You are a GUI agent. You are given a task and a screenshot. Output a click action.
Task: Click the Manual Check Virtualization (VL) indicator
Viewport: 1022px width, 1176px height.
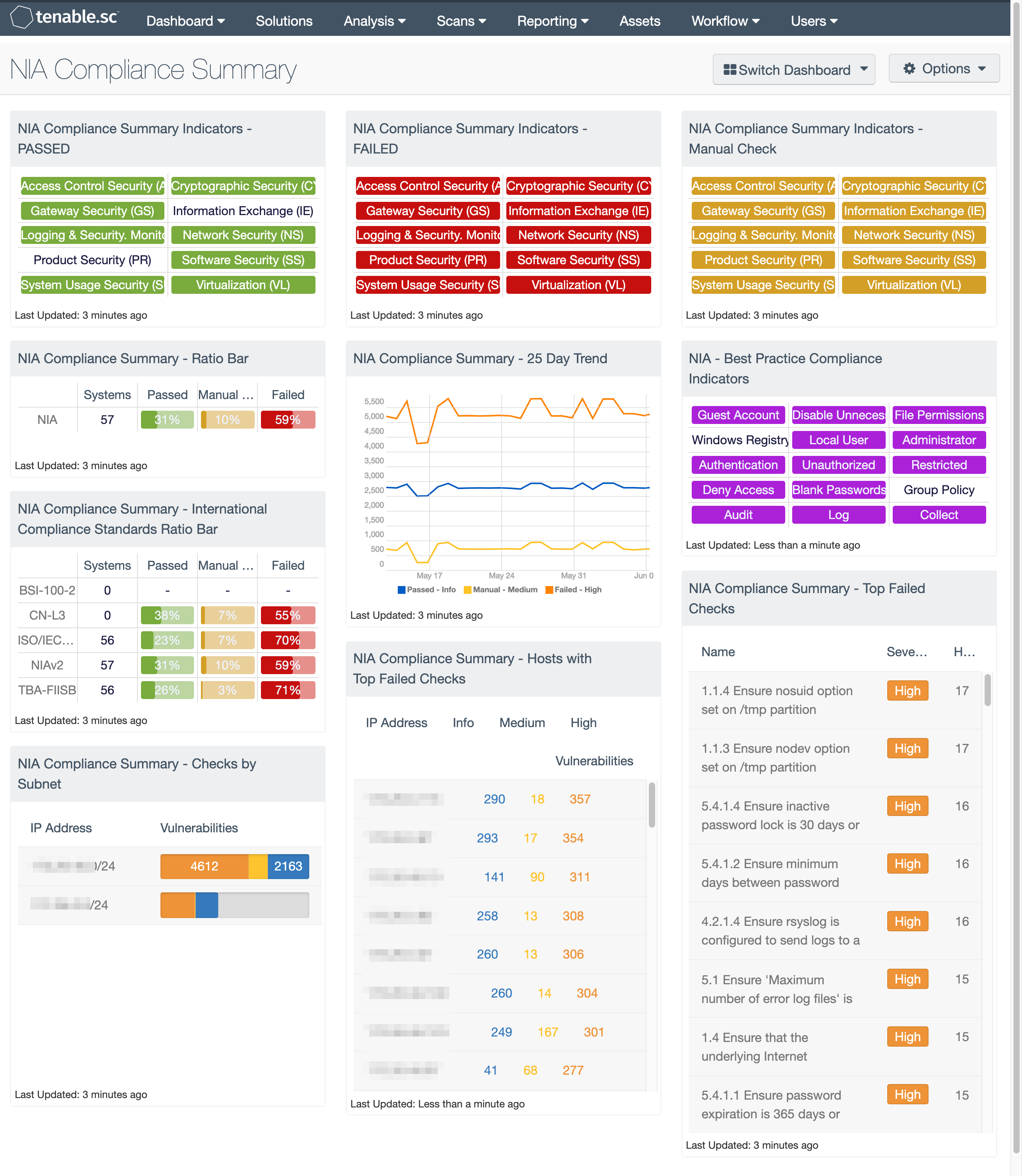(914, 285)
